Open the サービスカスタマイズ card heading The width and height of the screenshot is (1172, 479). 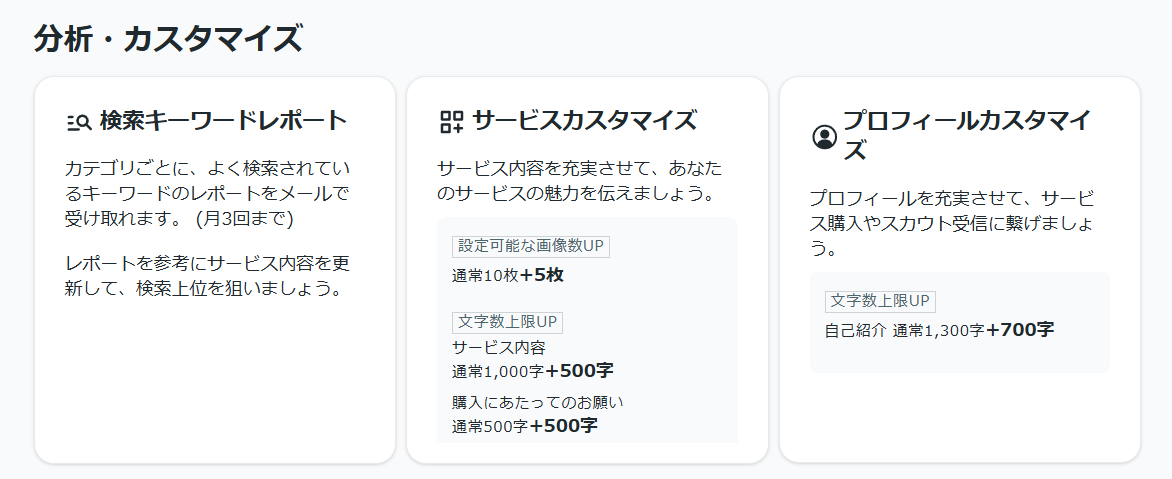[x=584, y=121]
